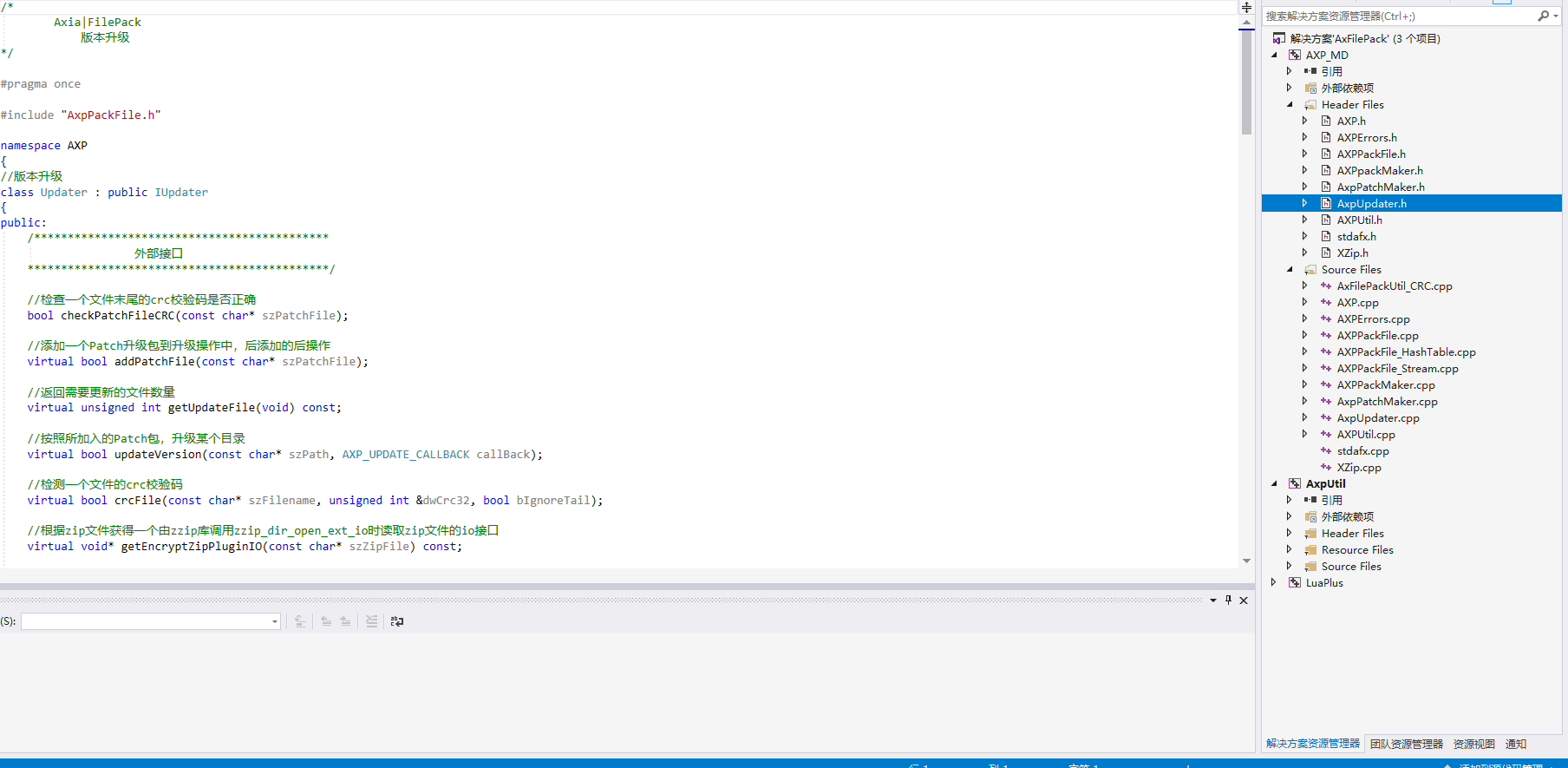1568x768 pixels.
Task: Open the output source dropdown
Action: click(275, 621)
